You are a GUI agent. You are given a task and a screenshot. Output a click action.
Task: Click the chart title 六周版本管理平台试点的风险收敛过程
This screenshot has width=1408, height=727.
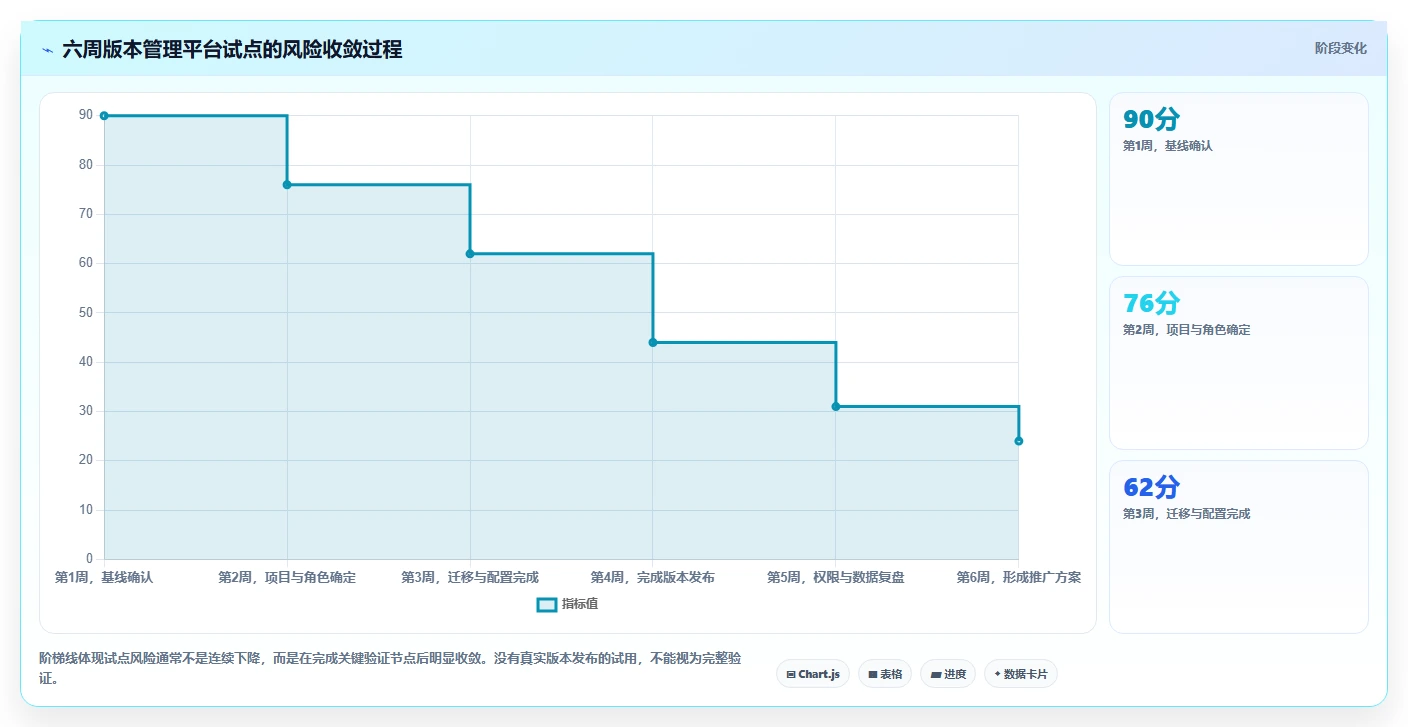(x=232, y=49)
